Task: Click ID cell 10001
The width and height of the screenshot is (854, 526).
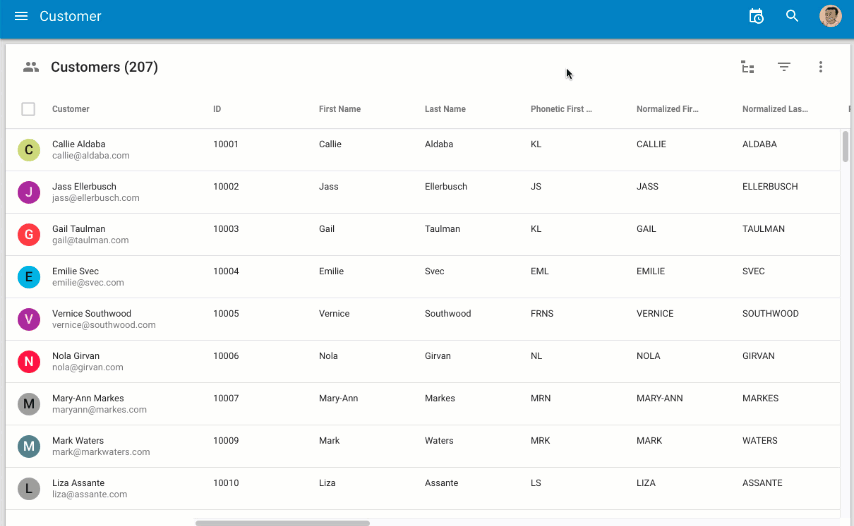Action: point(226,144)
